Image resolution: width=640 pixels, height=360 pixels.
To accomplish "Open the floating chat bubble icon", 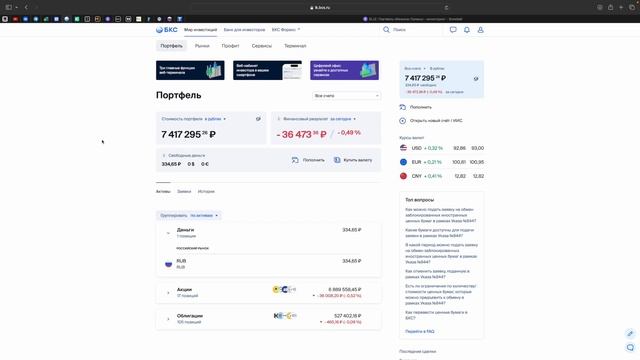I will (630, 347).
